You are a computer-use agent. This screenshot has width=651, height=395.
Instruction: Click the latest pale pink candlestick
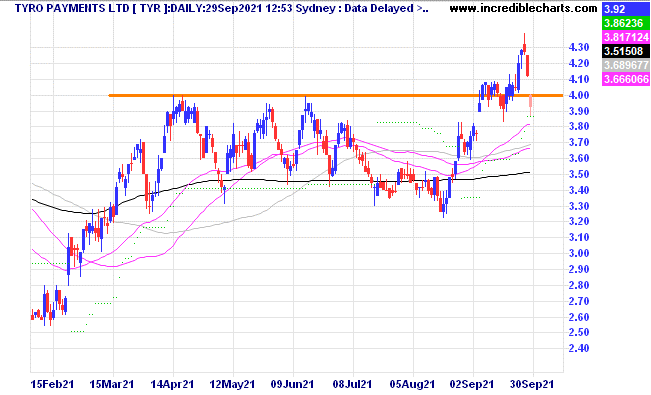(x=531, y=104)
